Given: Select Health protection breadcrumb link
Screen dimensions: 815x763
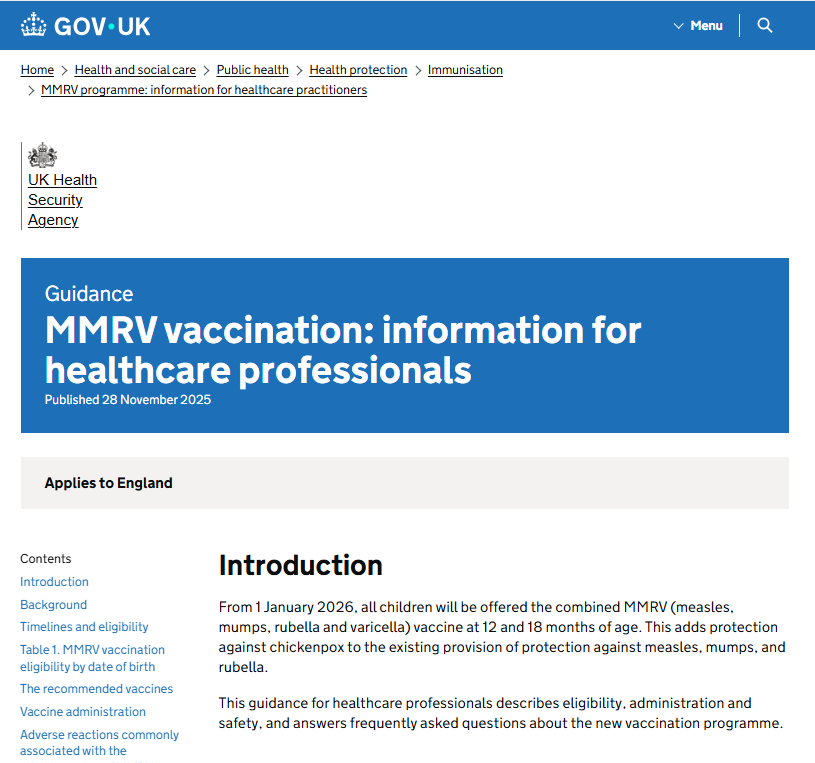Looking at the screenshot, I should click(358, 70).
